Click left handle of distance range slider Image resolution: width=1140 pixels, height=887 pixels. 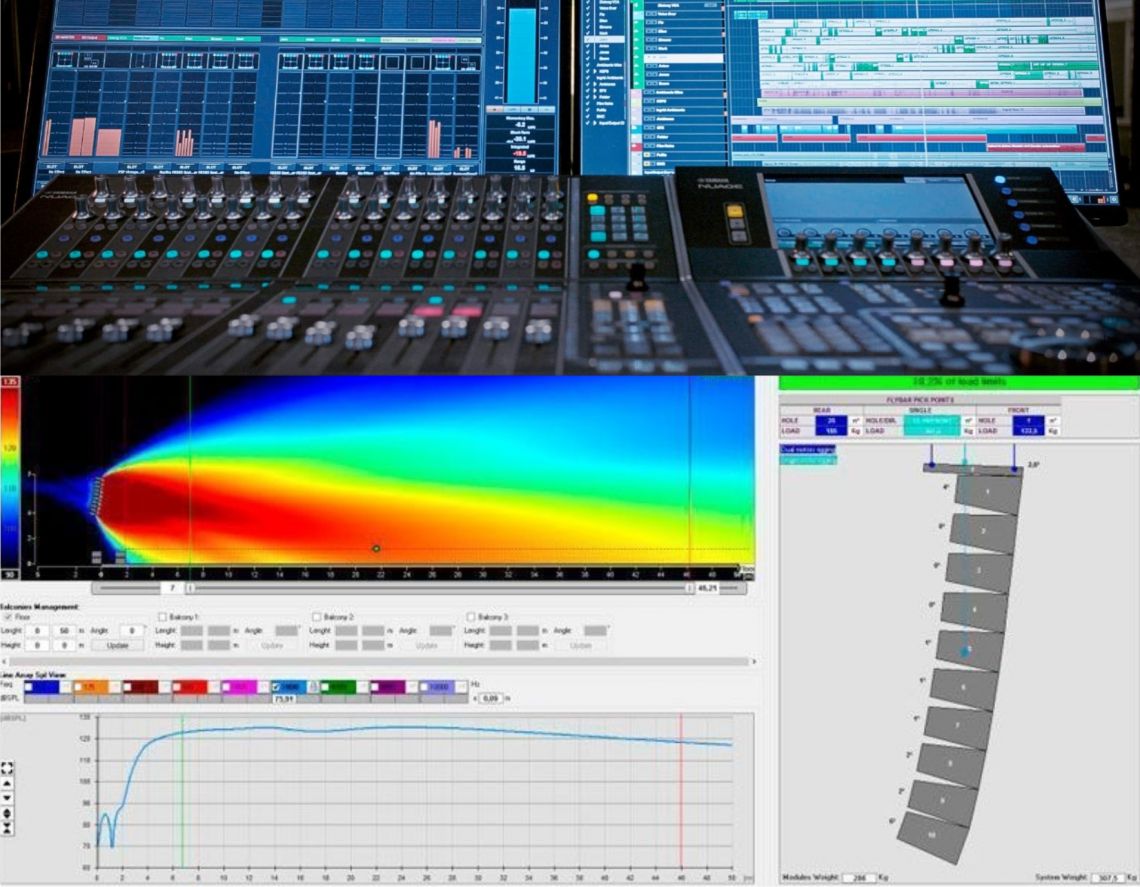(190, 588)
